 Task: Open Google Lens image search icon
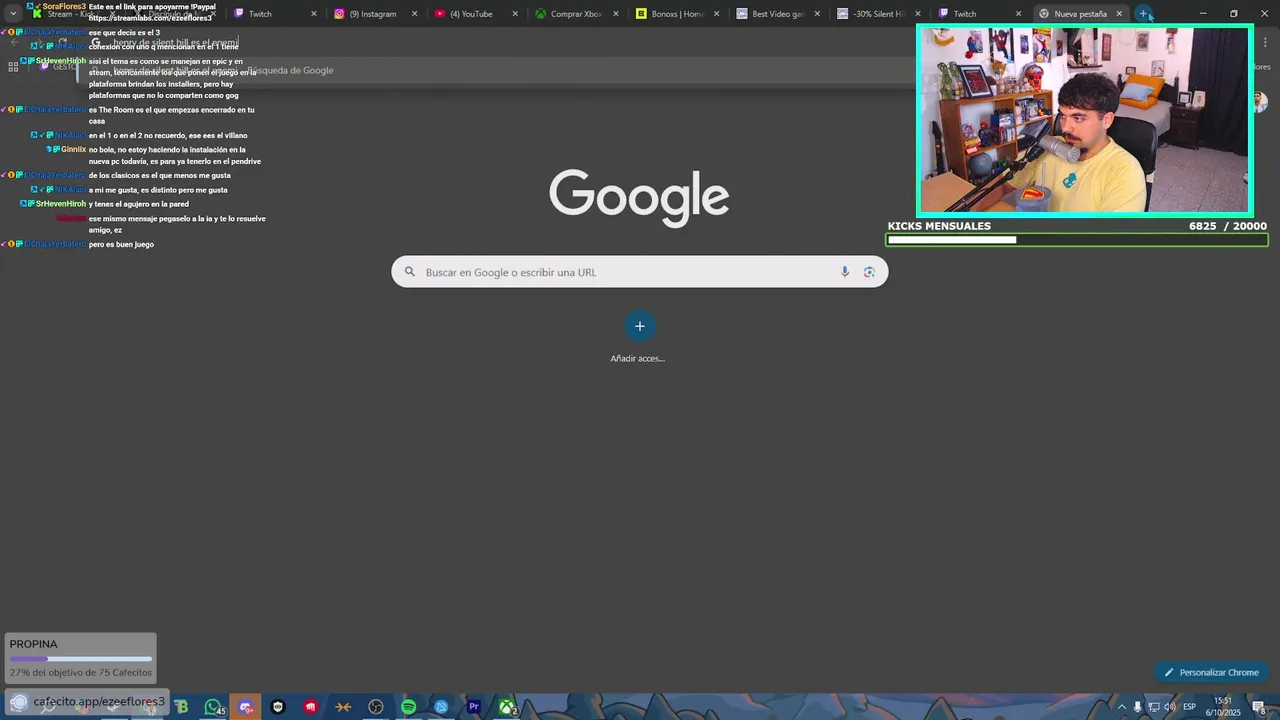coord(869,272)
